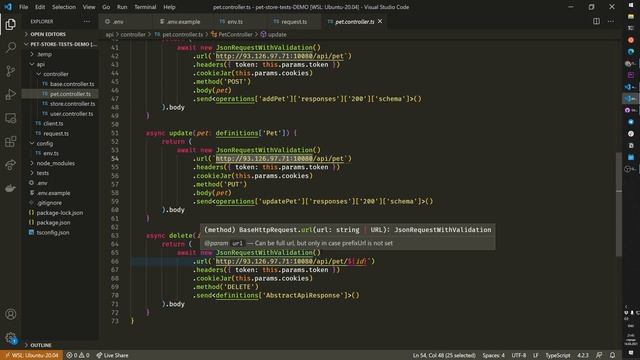Click controller folder in breadcrumb
The image size is (640, 360).
pos(133,35)
